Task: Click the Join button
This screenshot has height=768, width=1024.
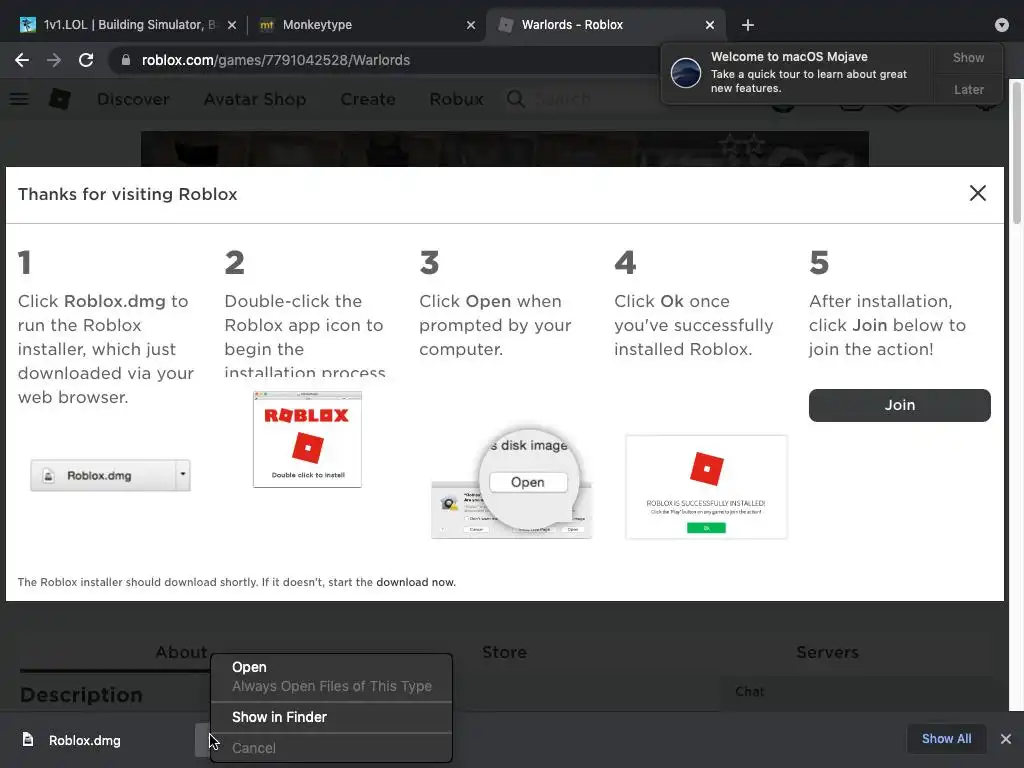Action: point(899,405)
